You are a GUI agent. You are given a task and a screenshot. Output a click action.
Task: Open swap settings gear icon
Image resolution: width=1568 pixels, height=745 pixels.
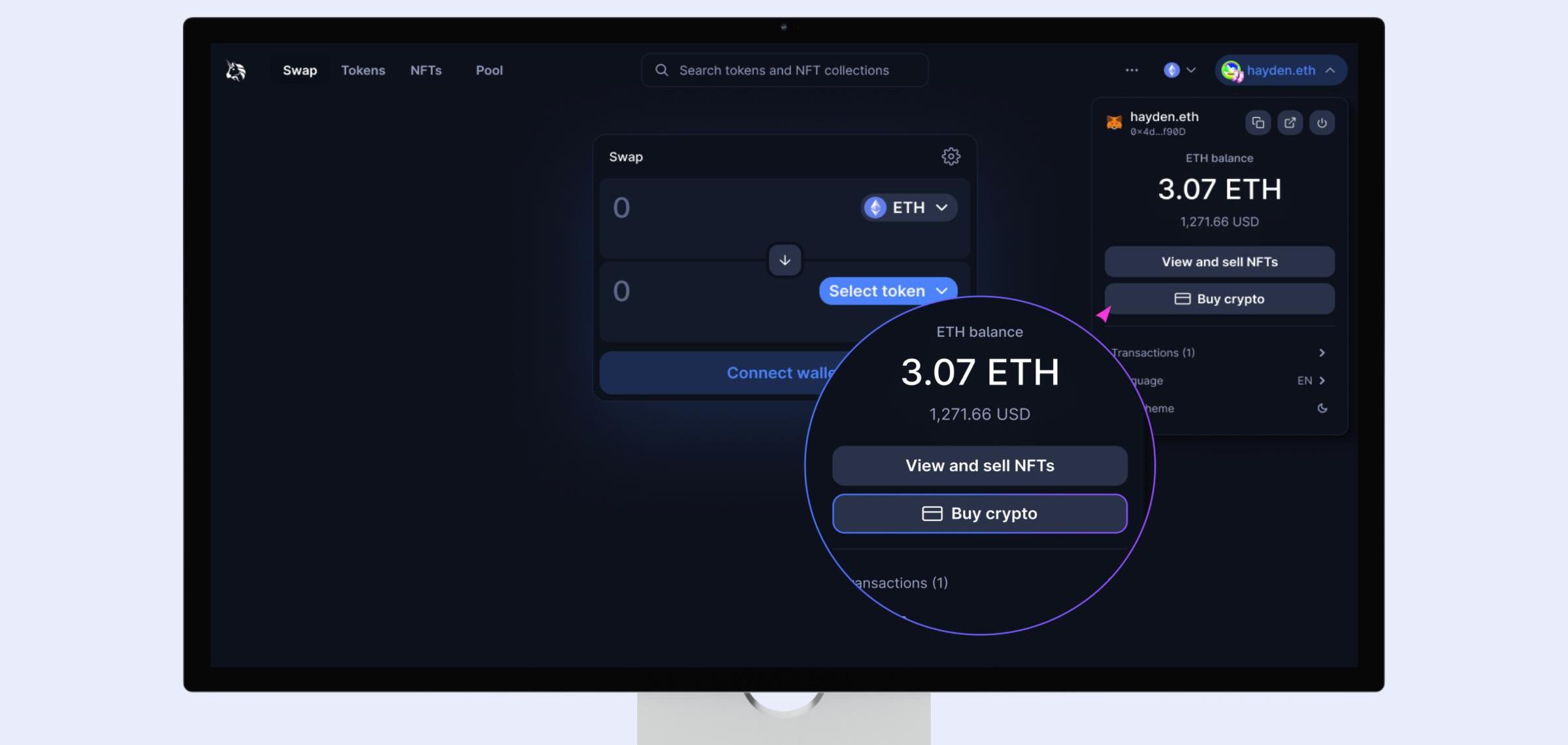point(951,156)
